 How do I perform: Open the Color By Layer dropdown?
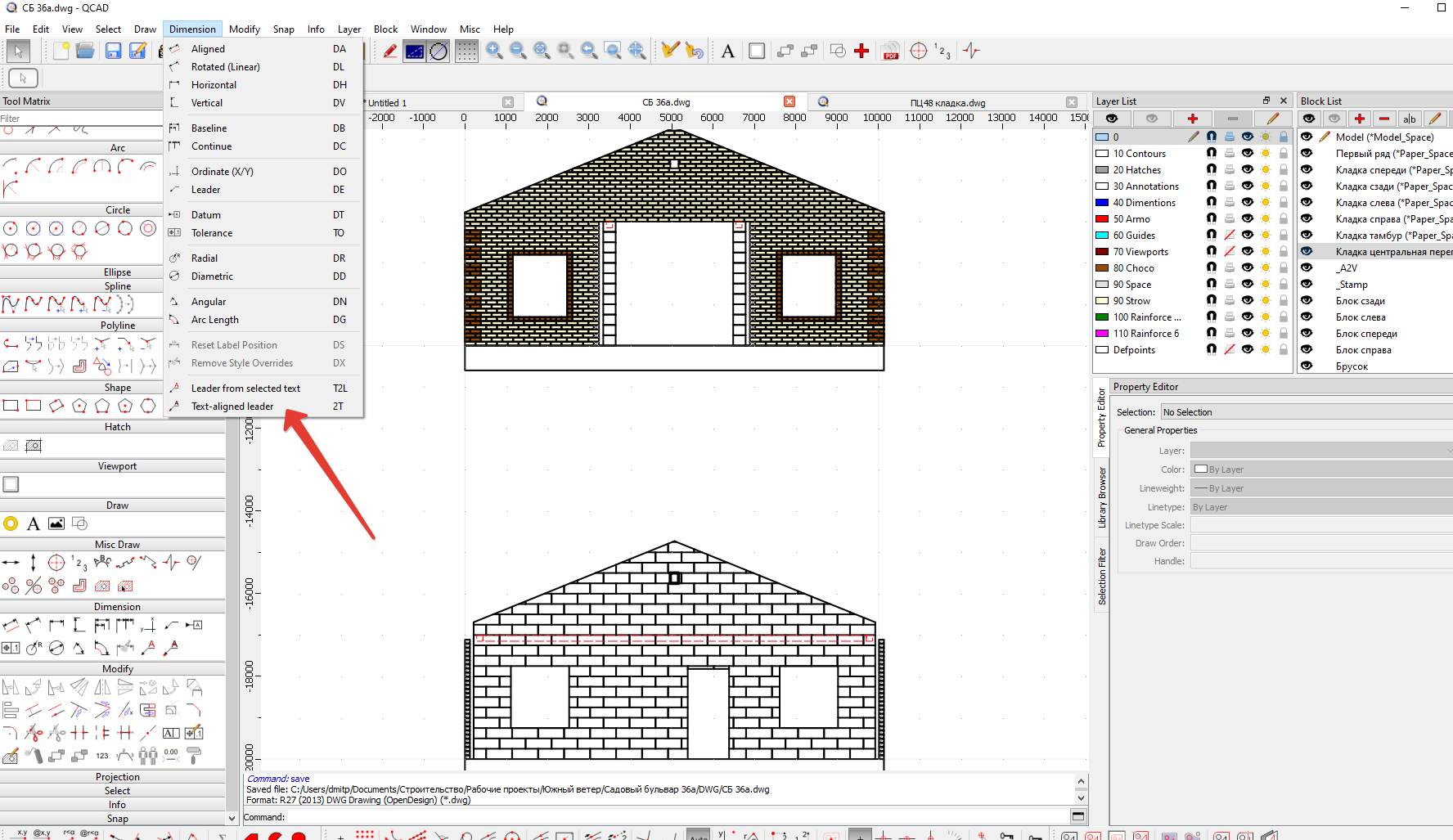1321,469
